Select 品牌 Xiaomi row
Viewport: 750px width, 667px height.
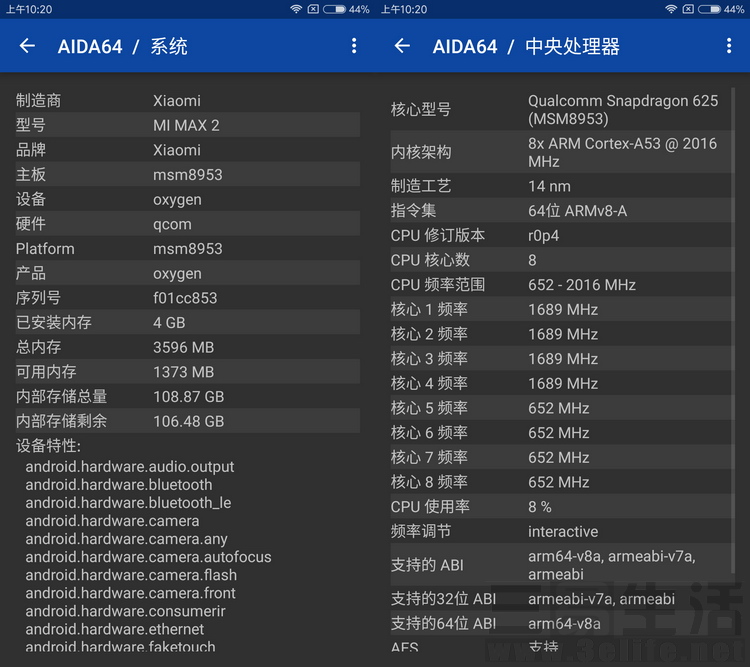pyautogui.click(x=188, y=150)
